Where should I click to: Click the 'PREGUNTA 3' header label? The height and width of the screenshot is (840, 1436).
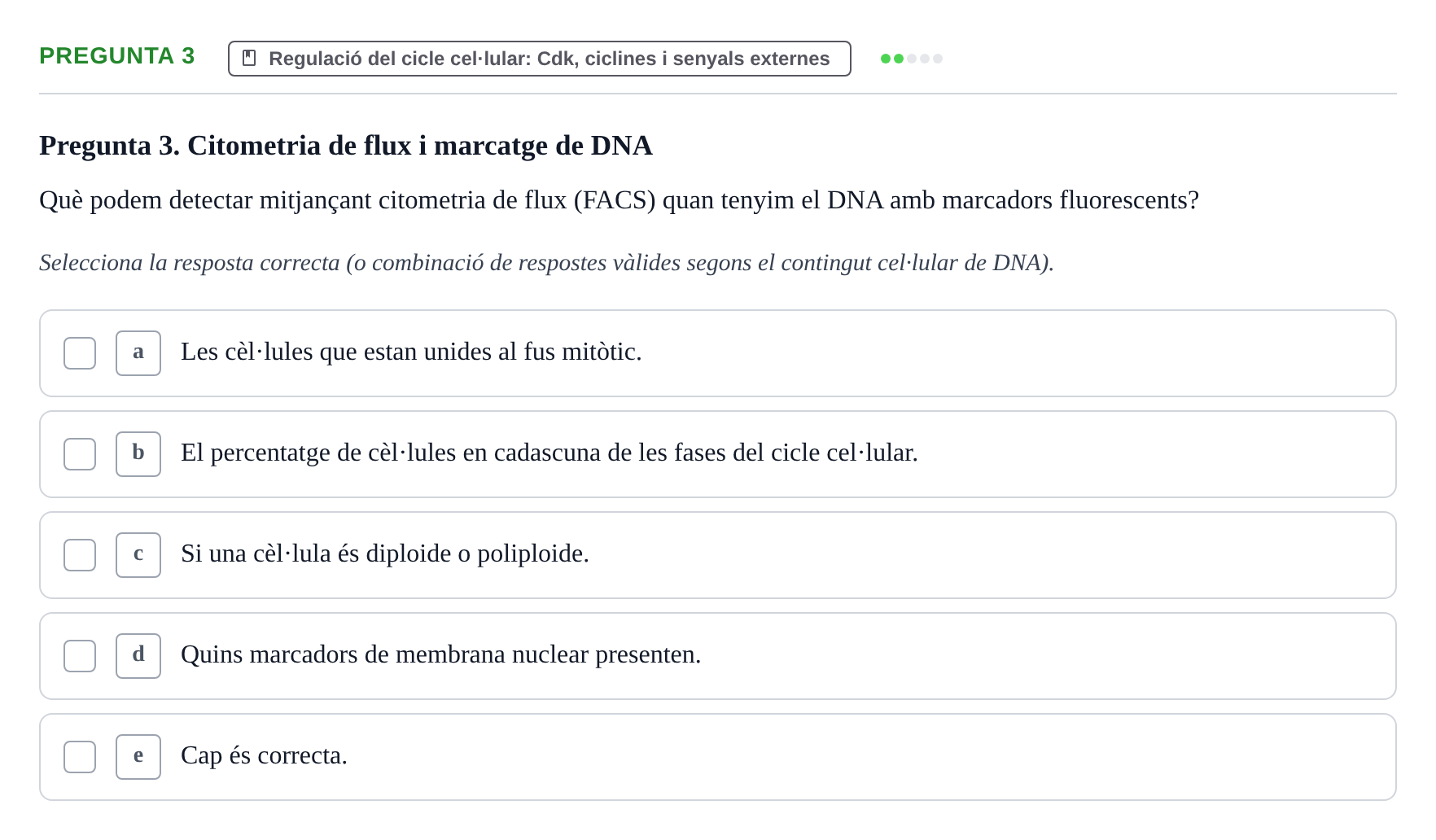(117, 56)
